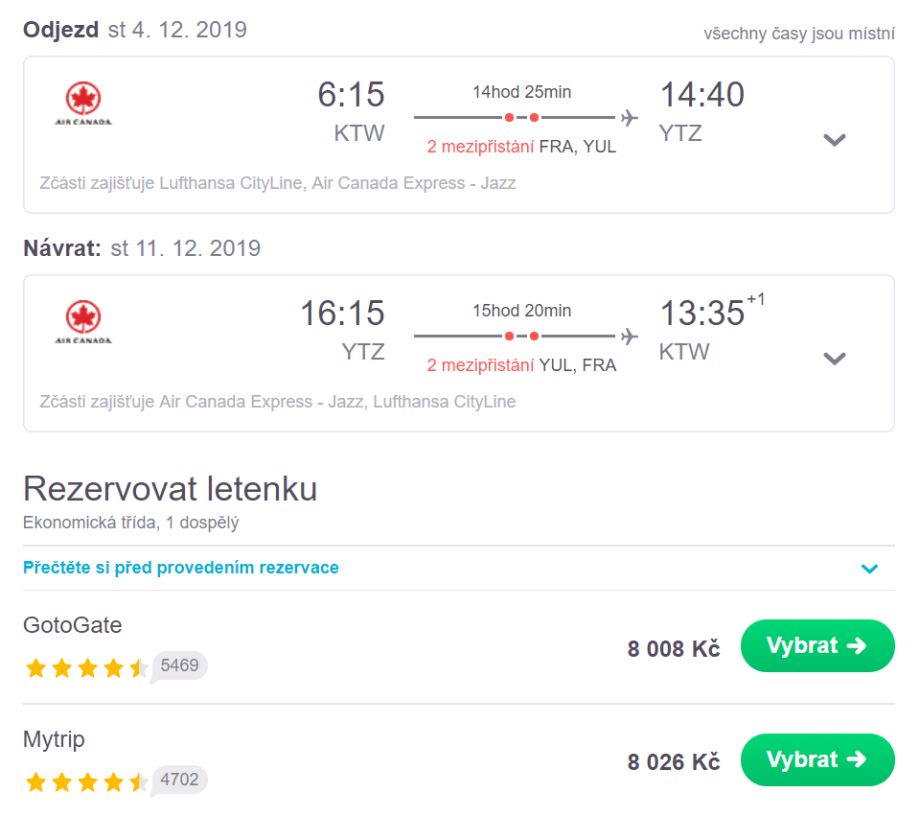Open Mytrip 4702 reviews bubble
The width and height of the screenshot is (920, 816).
click(x=180, y=779)
